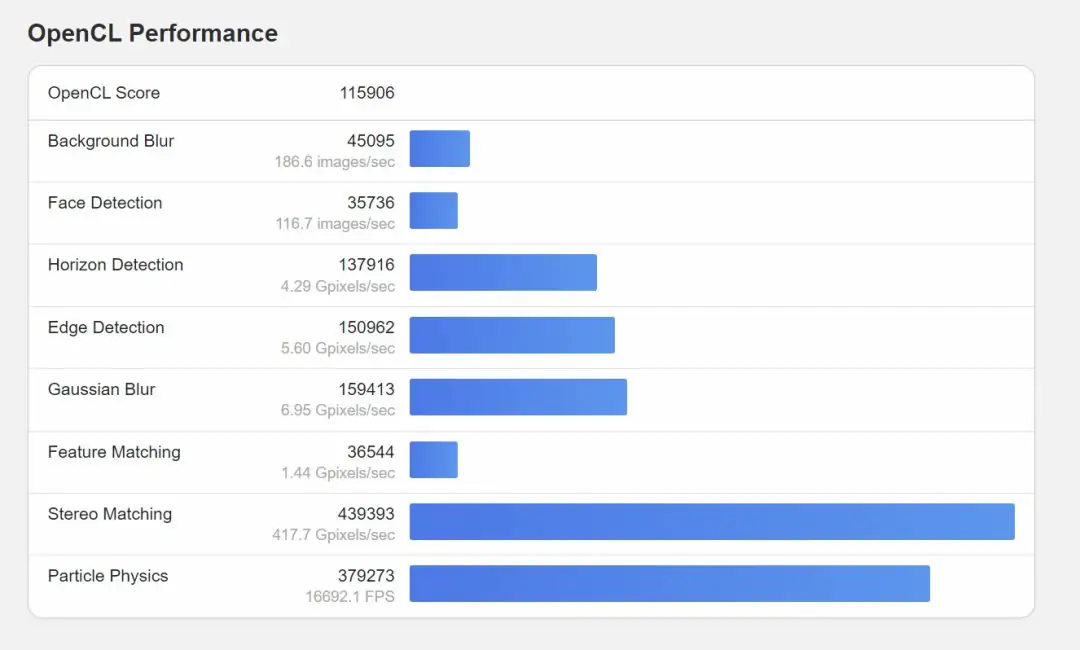Click Face Detection score 35736
The width and height of the screenshot is (1080, 650).
click(371, 203)
